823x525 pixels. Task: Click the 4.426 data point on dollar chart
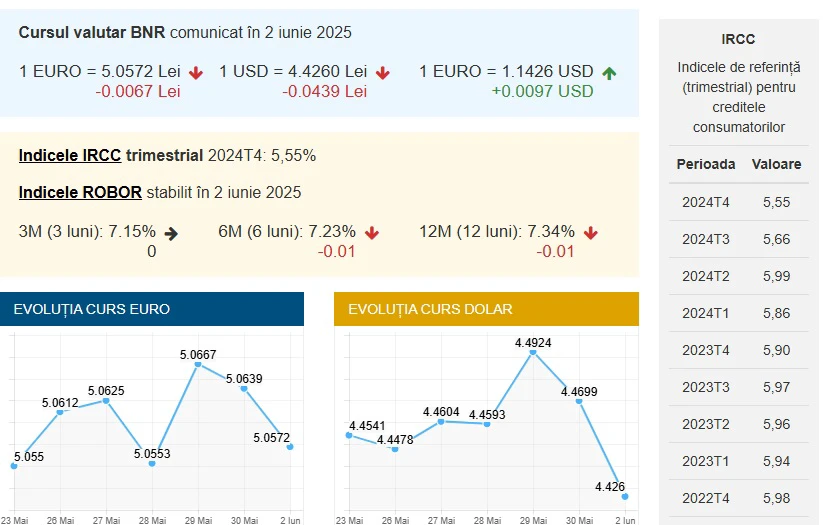coord(625,496)
